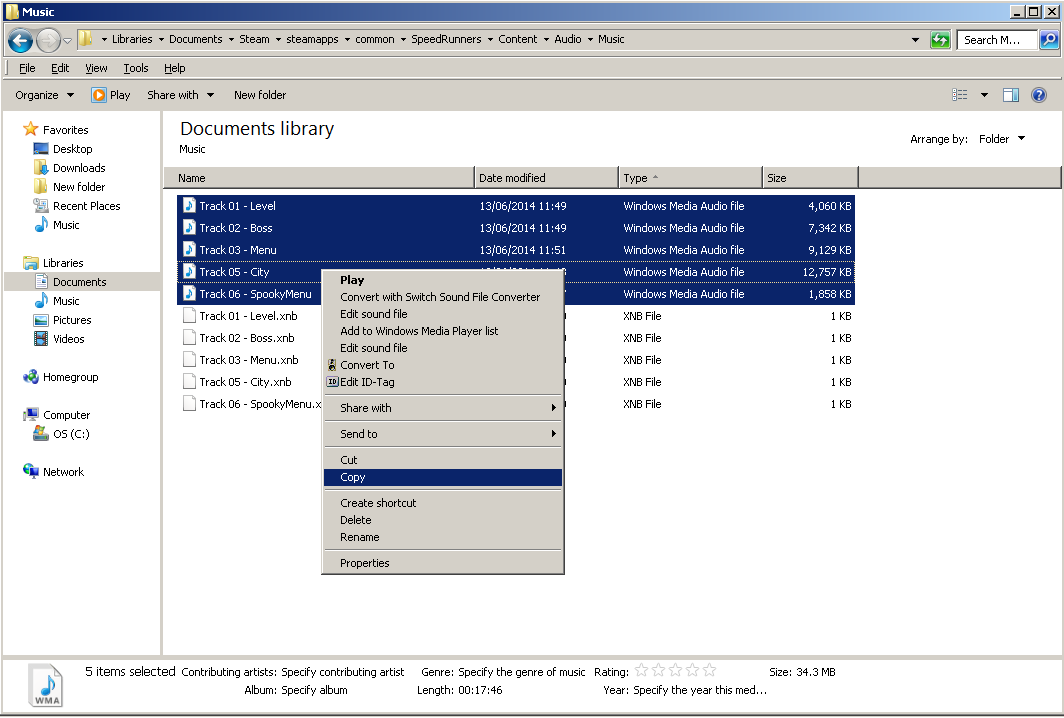Choose Play in context menu
Viewport: 1064px width, 718px height.
pos(442,280)
